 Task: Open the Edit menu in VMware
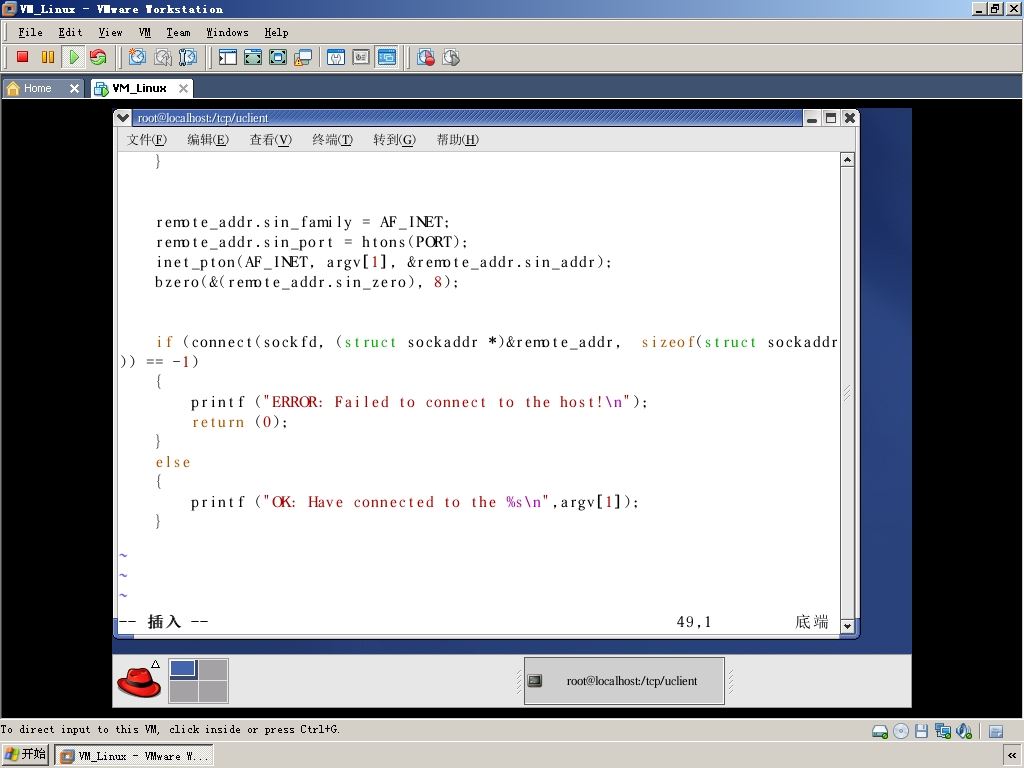[70, 32]
